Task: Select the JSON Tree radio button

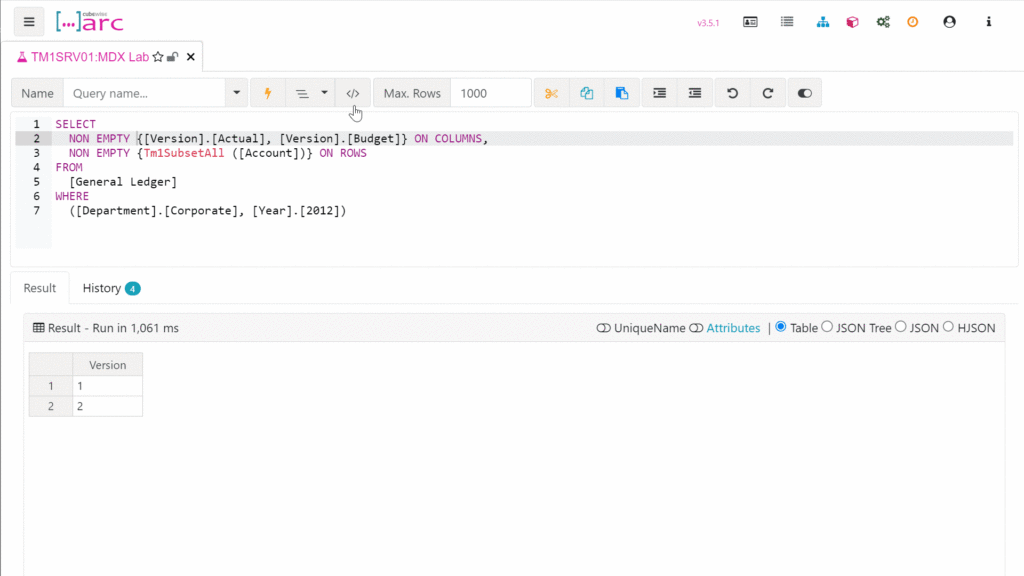Action: pos(827,327)
